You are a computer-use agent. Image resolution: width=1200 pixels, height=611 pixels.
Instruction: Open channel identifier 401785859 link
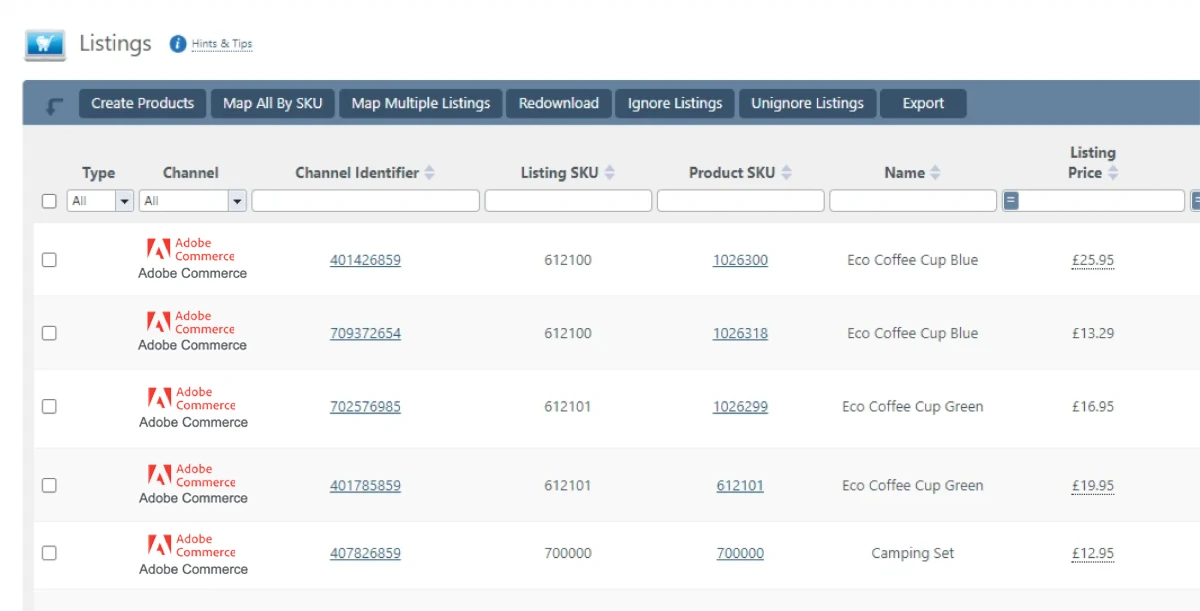point(365,485)
